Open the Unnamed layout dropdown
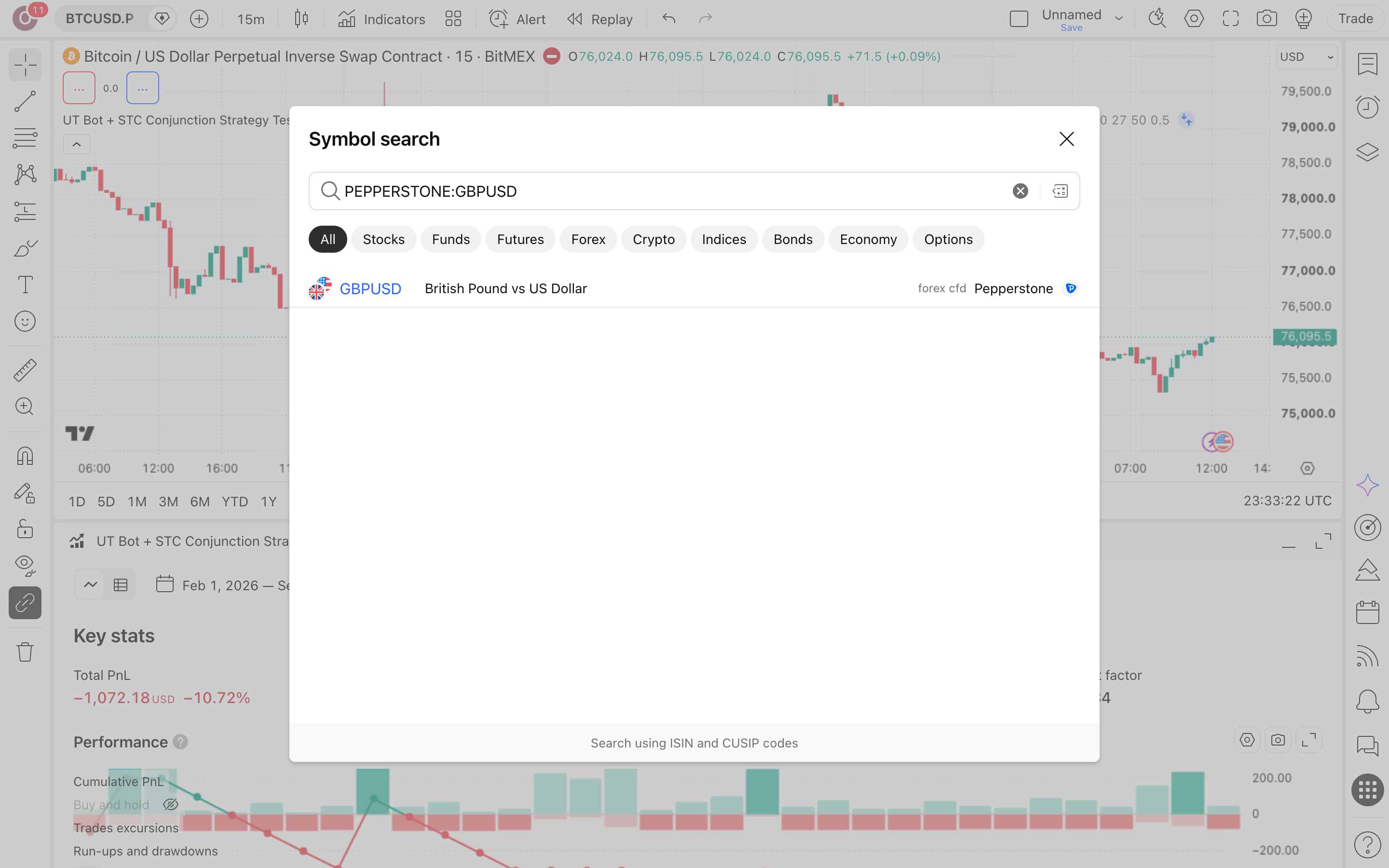The height and width of the screenshot is (868, 1389). [1118, 19]
